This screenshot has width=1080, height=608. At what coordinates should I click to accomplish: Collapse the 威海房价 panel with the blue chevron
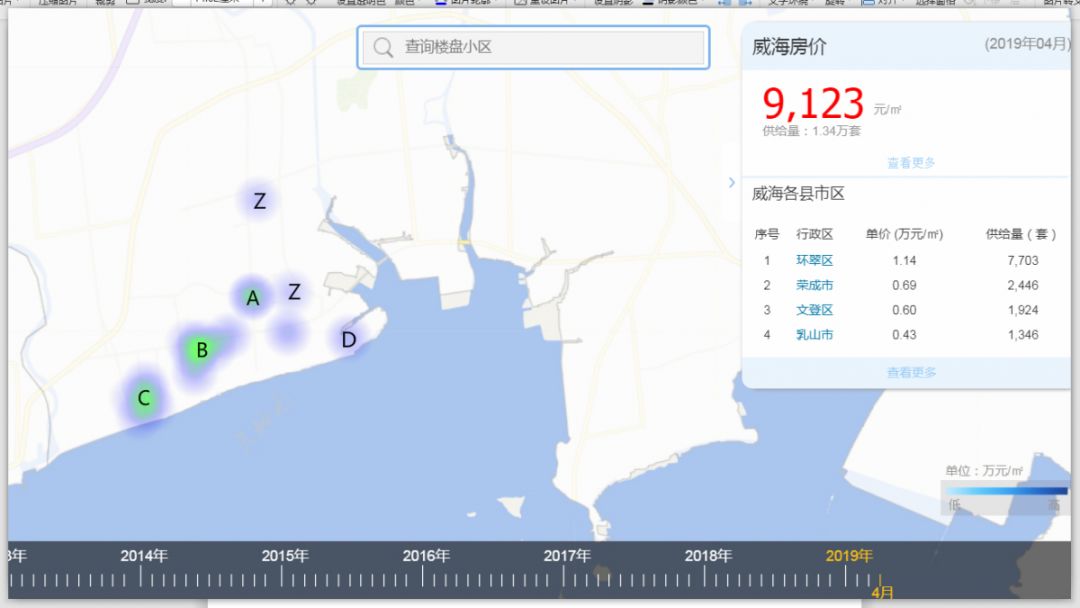[731, 182]
